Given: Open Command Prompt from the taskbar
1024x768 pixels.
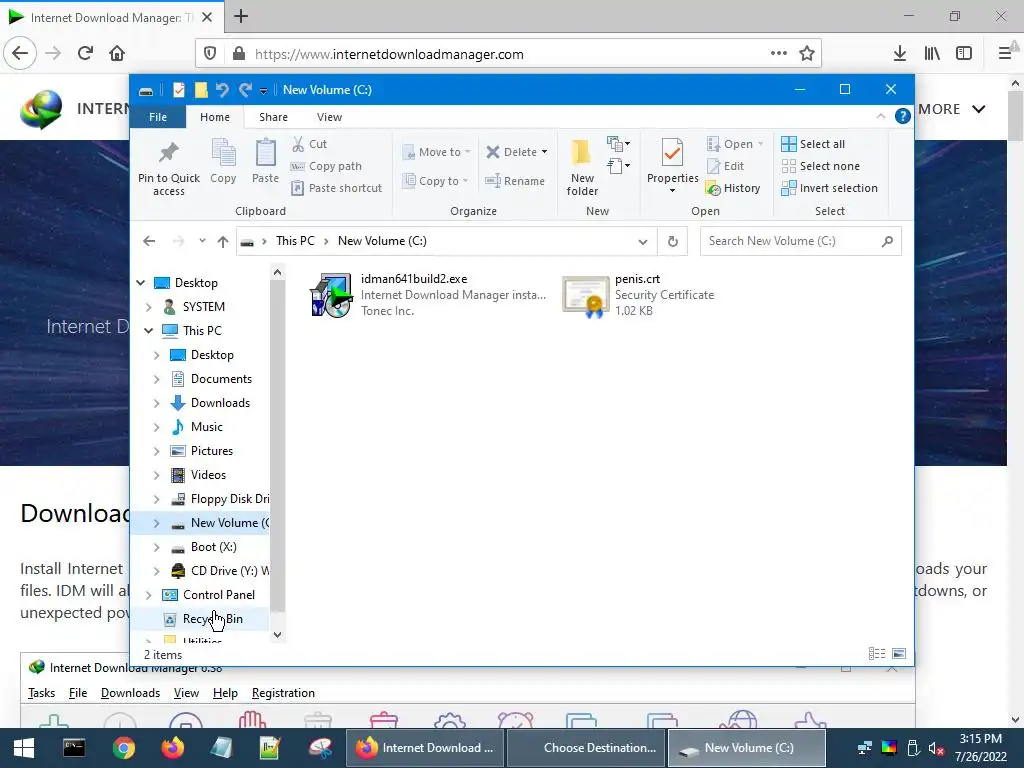Looking at the screenshot, I should click(x=74, y=748).
